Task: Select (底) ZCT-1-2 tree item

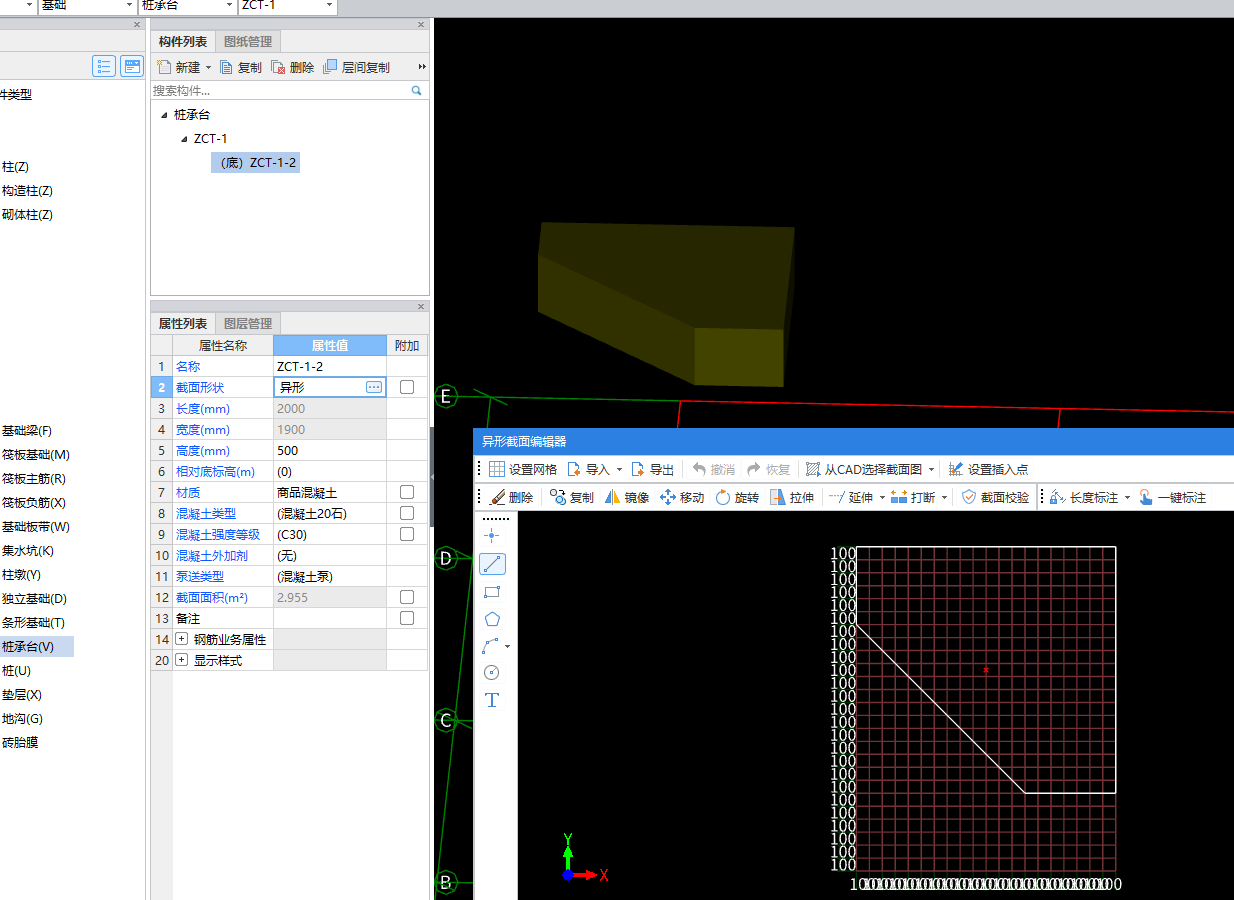Action: pos(255,163)
